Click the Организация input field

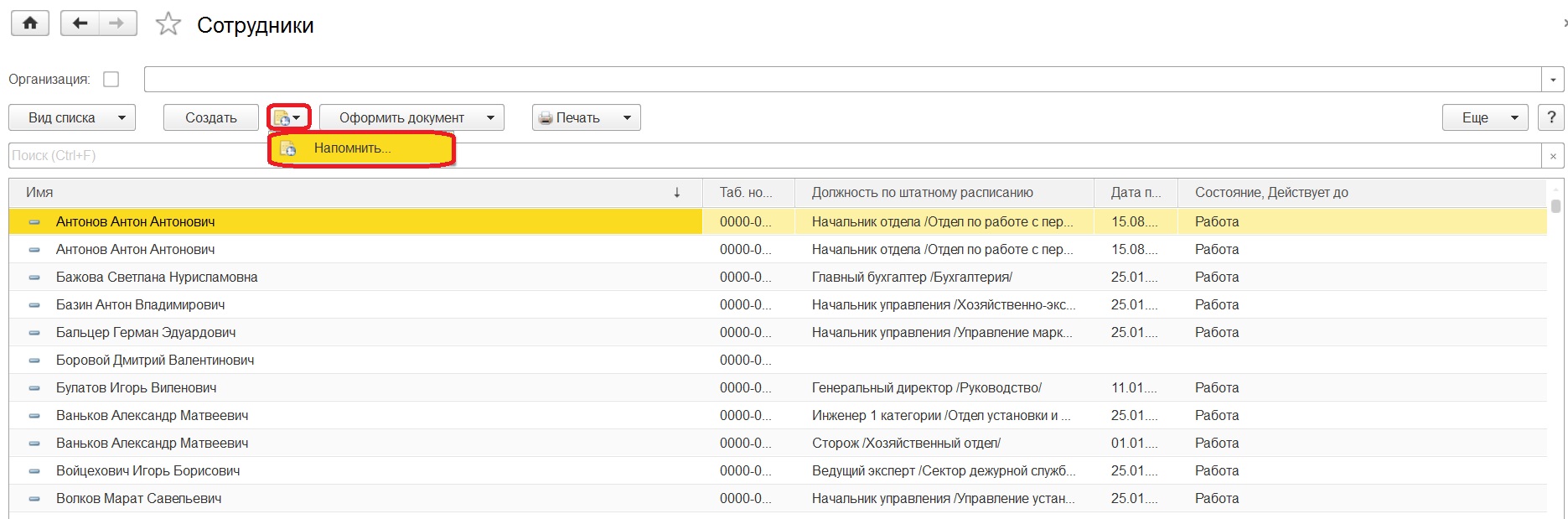[842, 80]
